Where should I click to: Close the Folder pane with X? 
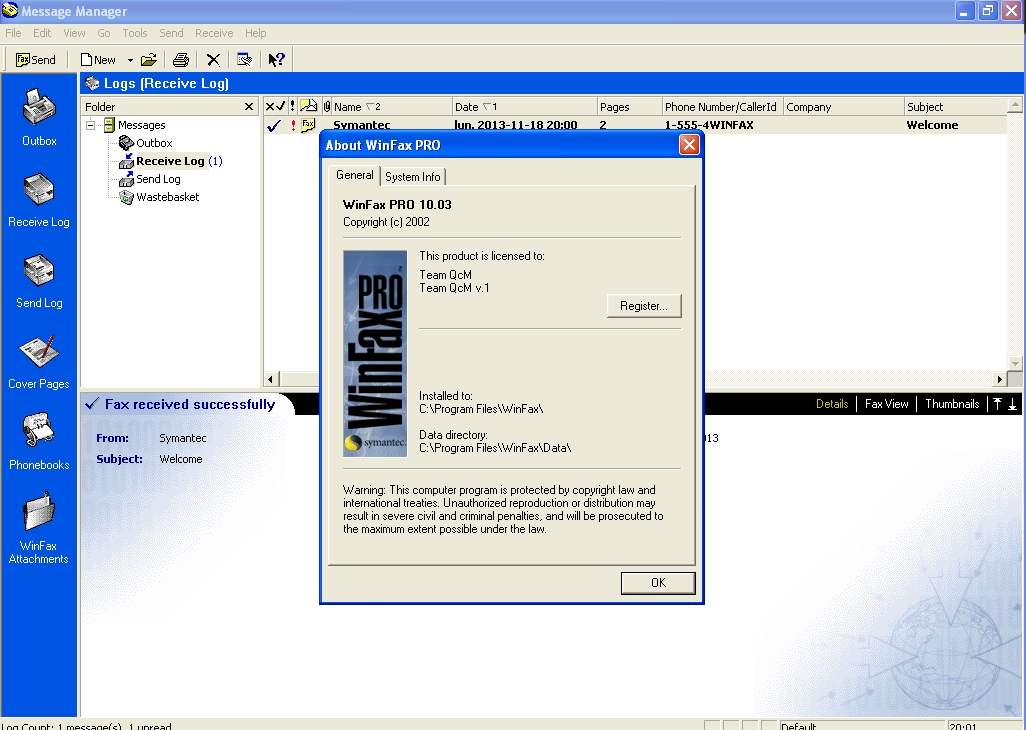pyautogui.click(x=249, y=107)
